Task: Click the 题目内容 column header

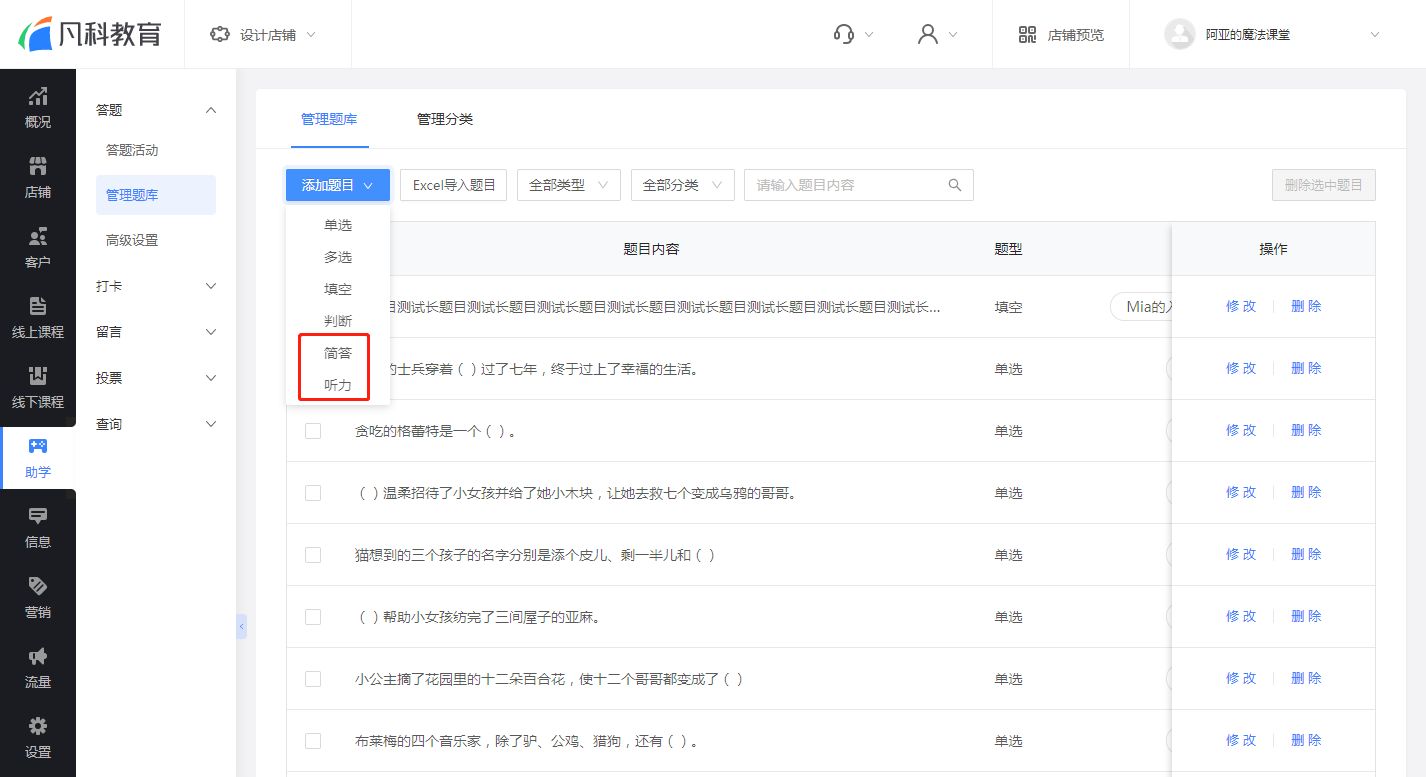Action: point(651,249)
